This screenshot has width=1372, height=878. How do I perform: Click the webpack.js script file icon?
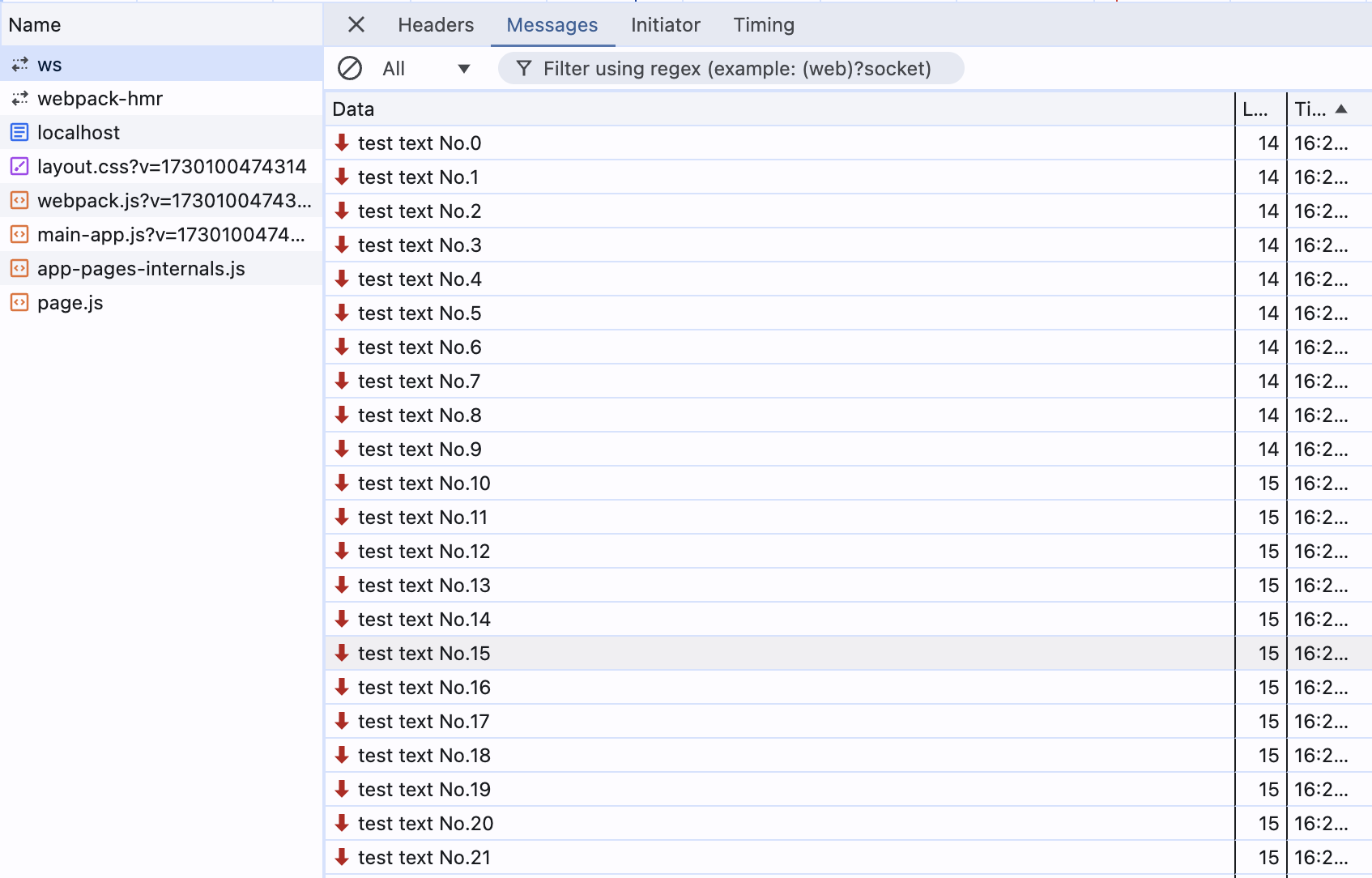pos(18,200)
